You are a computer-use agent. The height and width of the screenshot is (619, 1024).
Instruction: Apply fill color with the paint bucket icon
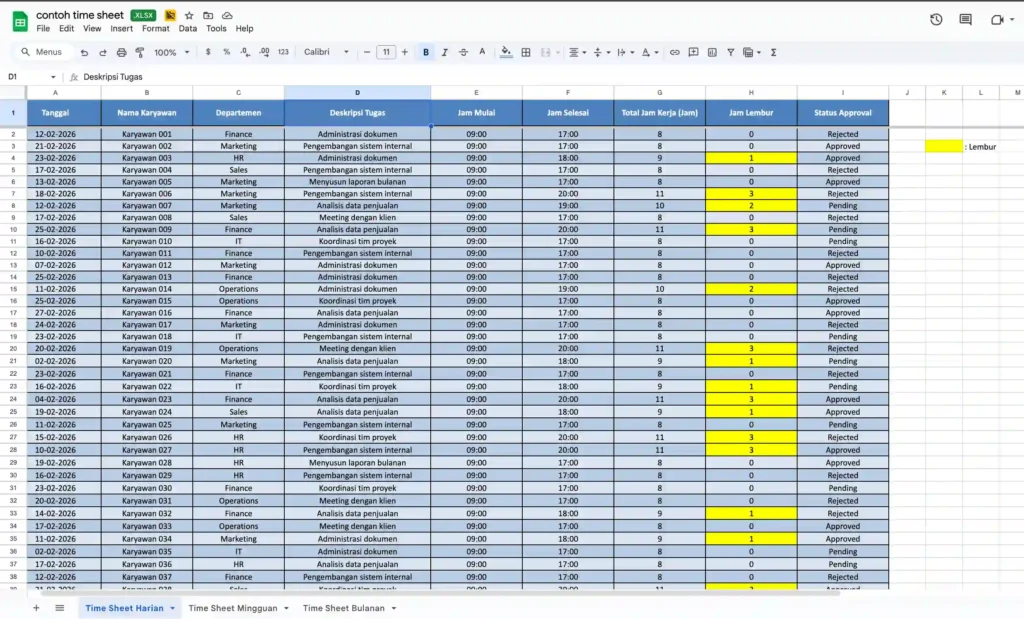click(x=505, y=52)
